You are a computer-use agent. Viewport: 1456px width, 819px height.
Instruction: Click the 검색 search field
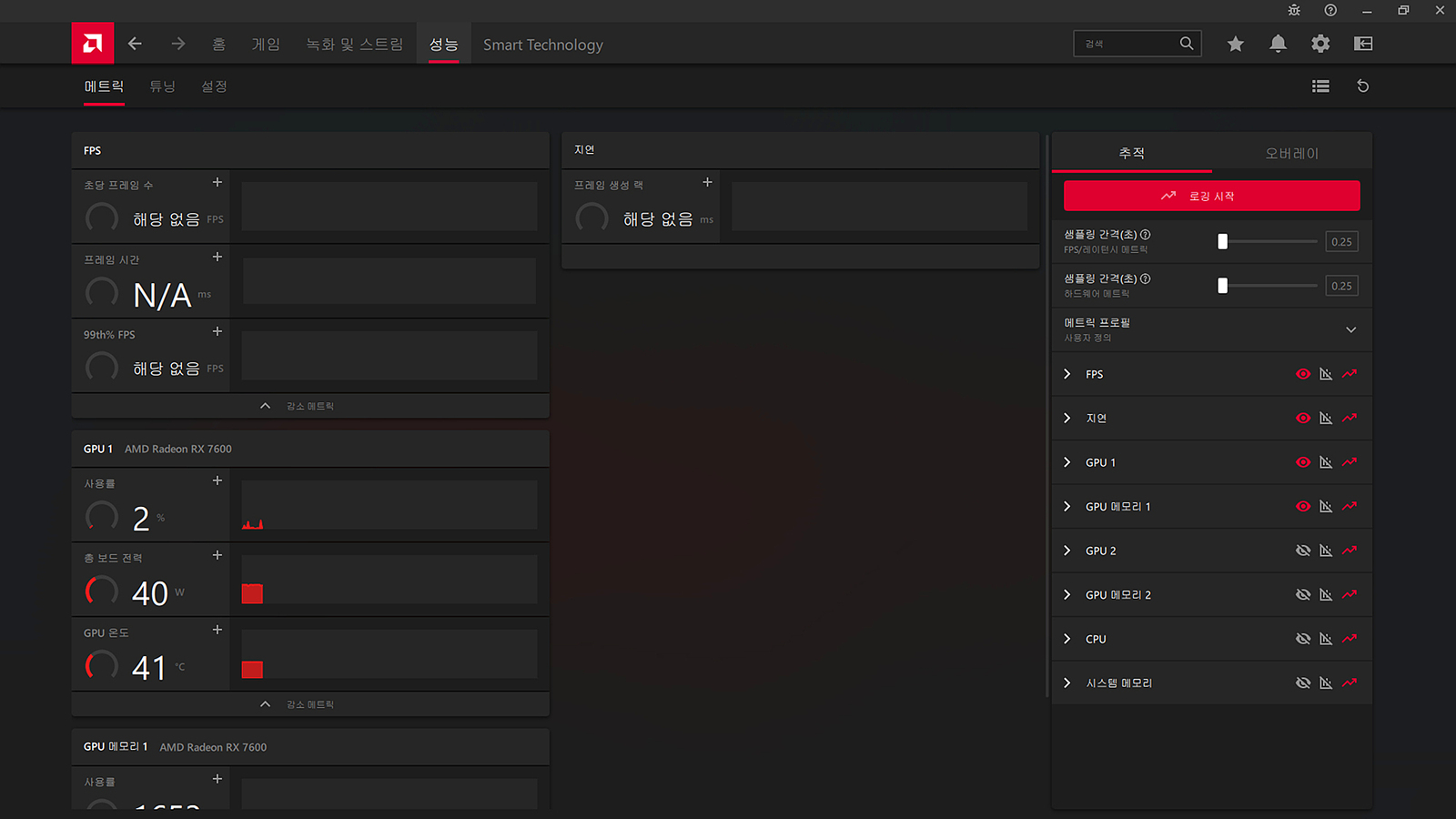pyautogui.click(x=1128, y=44)
